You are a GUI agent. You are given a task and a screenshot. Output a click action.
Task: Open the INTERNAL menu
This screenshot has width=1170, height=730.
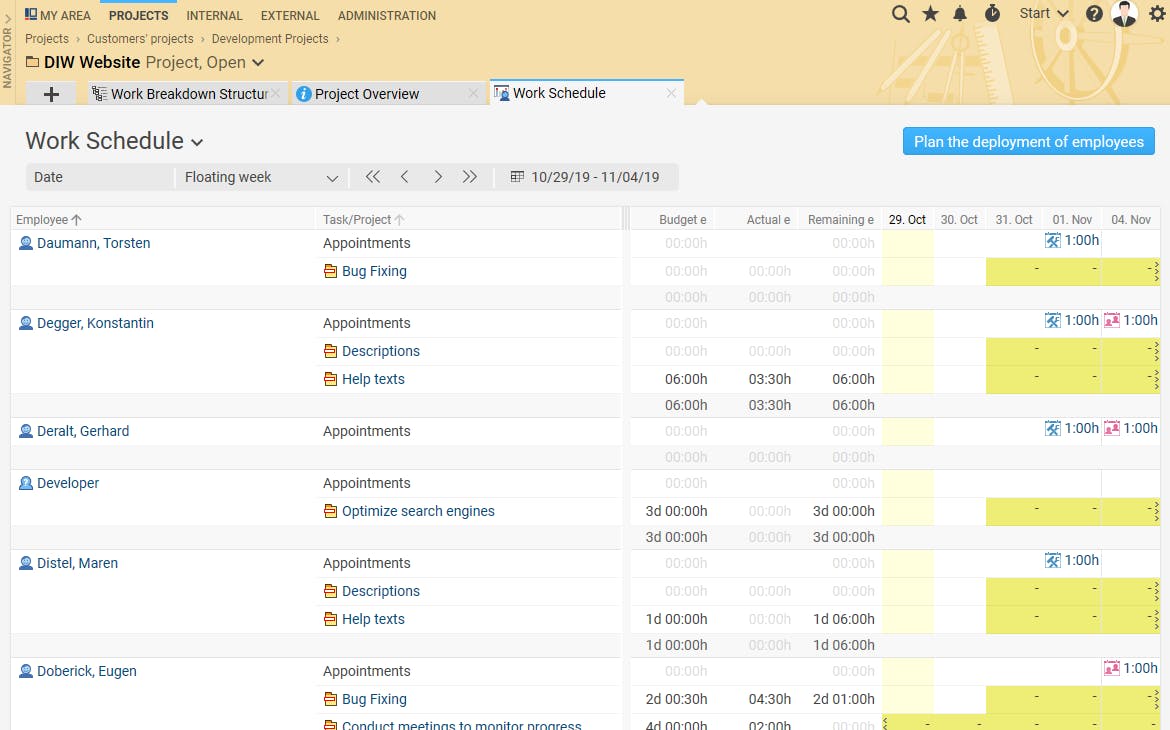click(214, 15)
